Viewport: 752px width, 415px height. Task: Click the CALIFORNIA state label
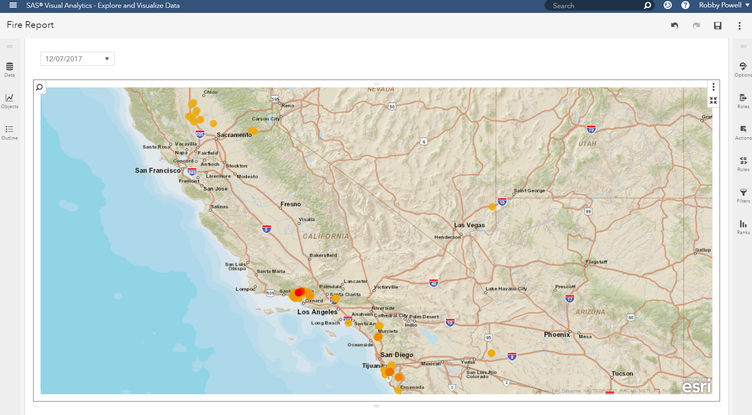[326, 237]
